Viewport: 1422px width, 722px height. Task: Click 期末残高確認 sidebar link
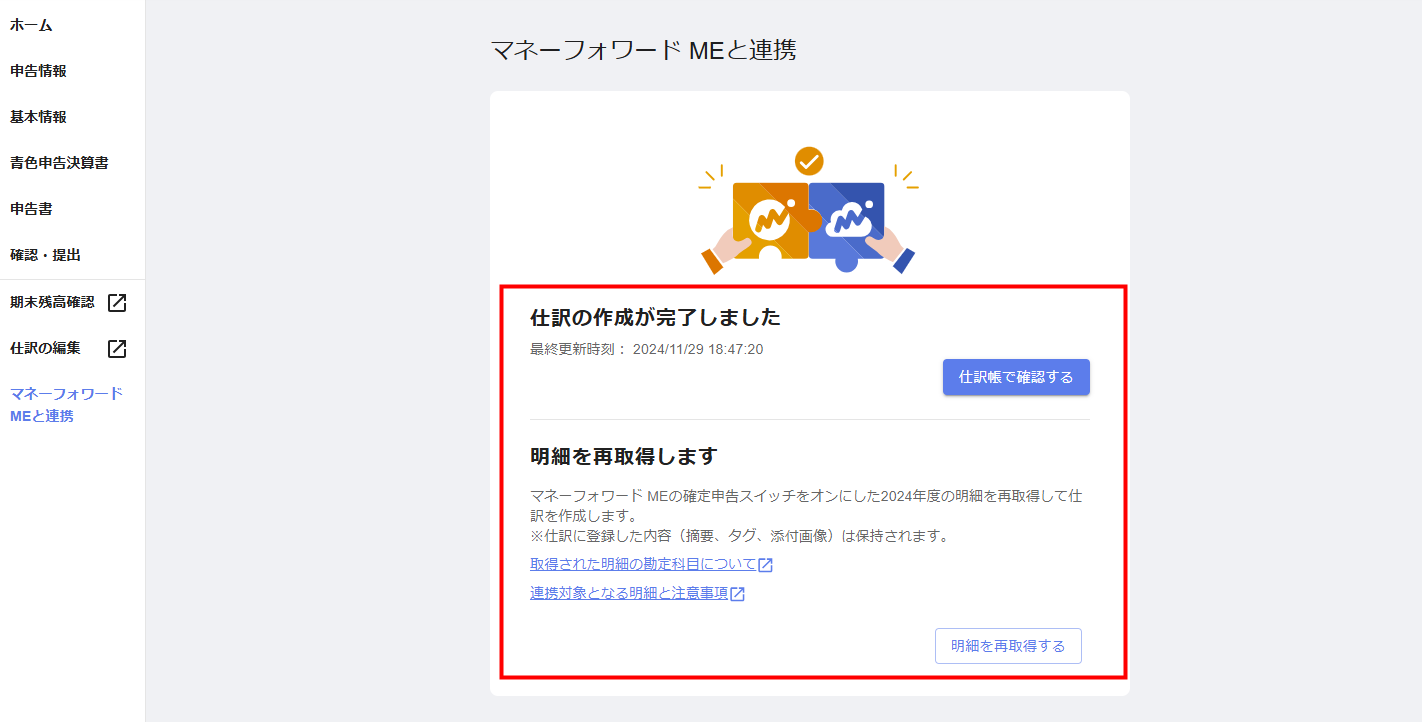click(52, 302)
